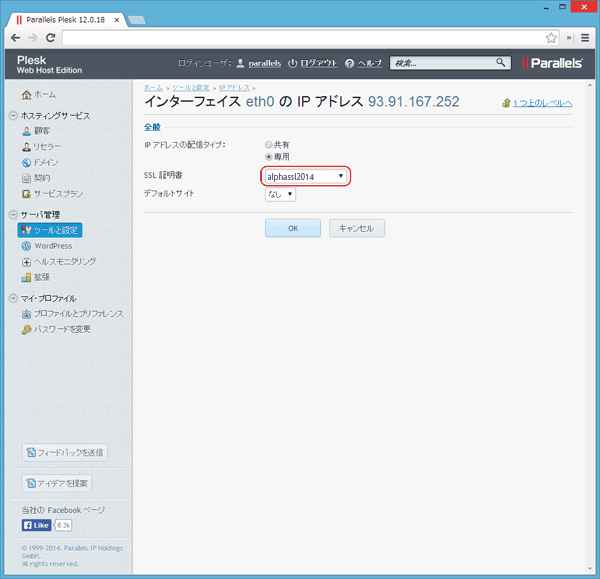This screenshot has height=579, width=600.
Task: Click the Home house icon in the sidebar
Action: [26, 95]
